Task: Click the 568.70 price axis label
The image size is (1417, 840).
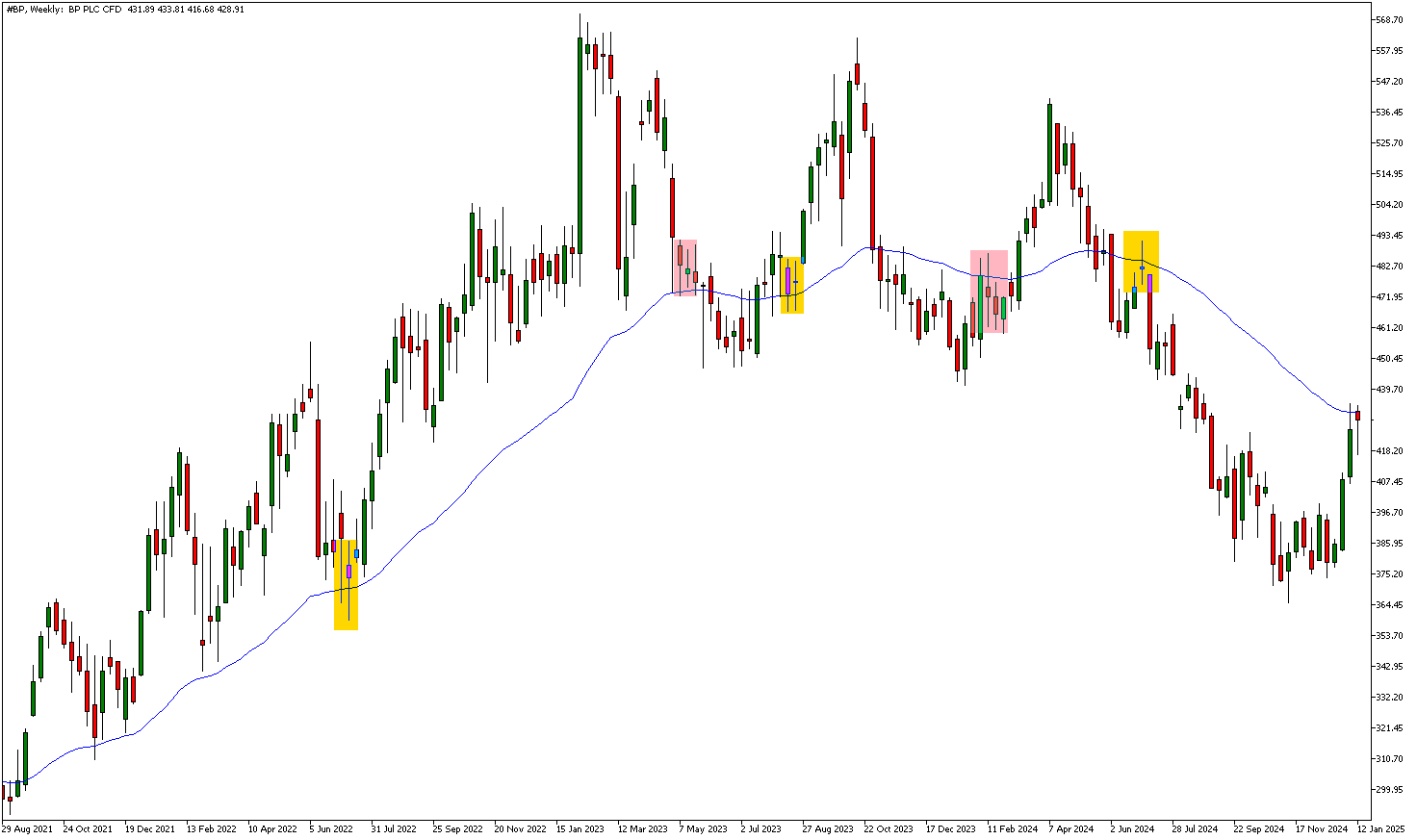Action: 1390,20
